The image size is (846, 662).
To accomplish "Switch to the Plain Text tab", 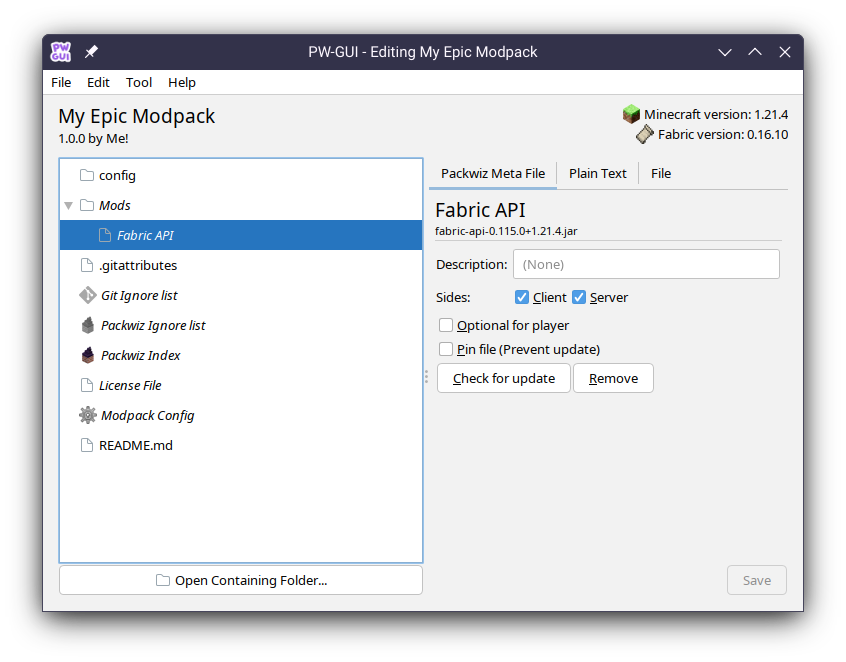I will click(x=596, y=173).
